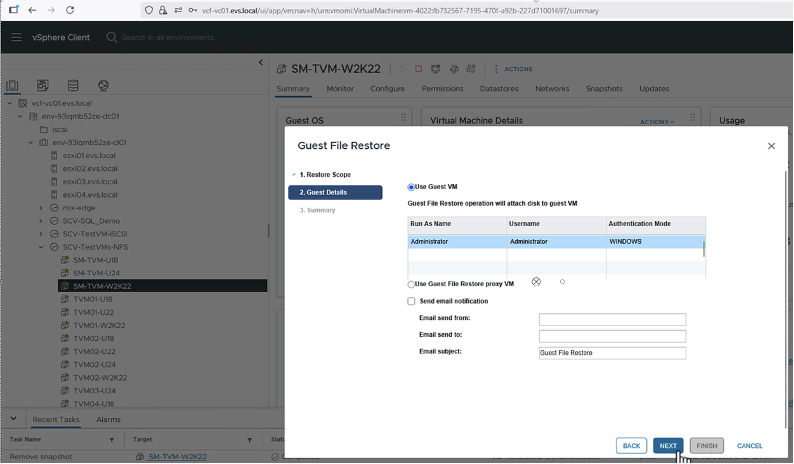
Task: Select the Use Guest VM option
Action: (x=411, y=187)
